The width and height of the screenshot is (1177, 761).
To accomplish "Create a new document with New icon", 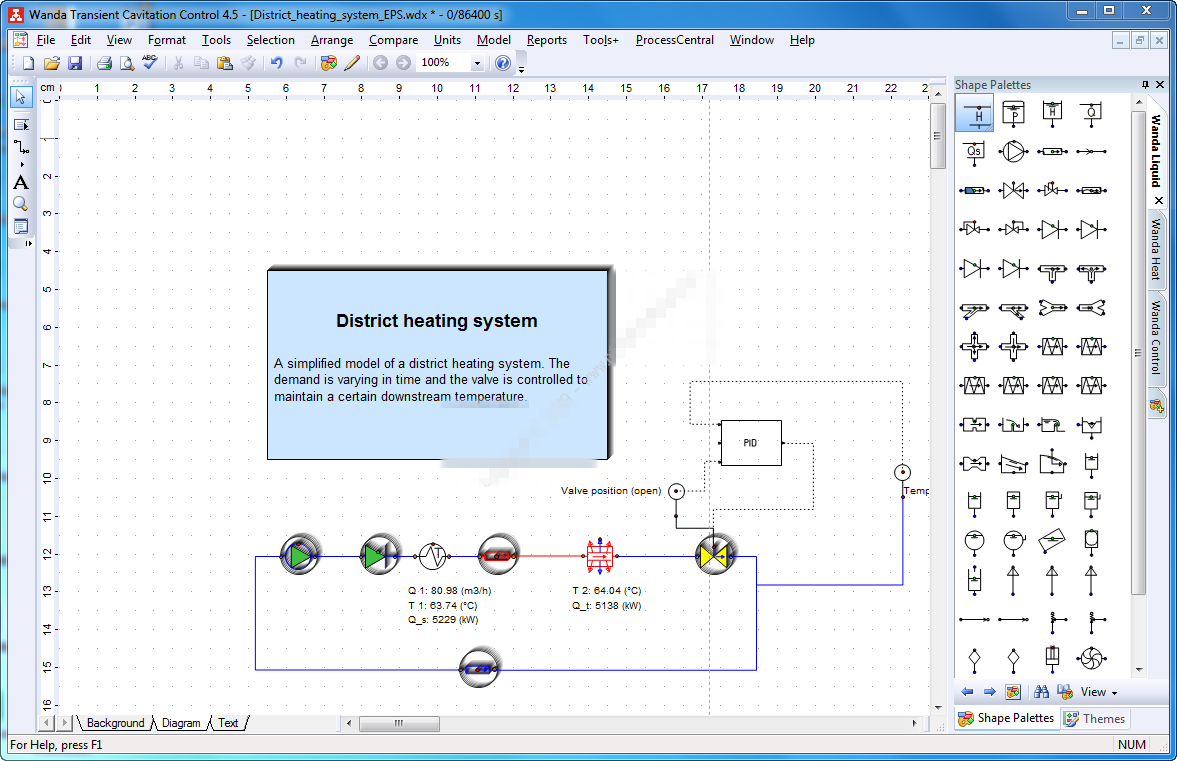I will (x=28, y=63).
